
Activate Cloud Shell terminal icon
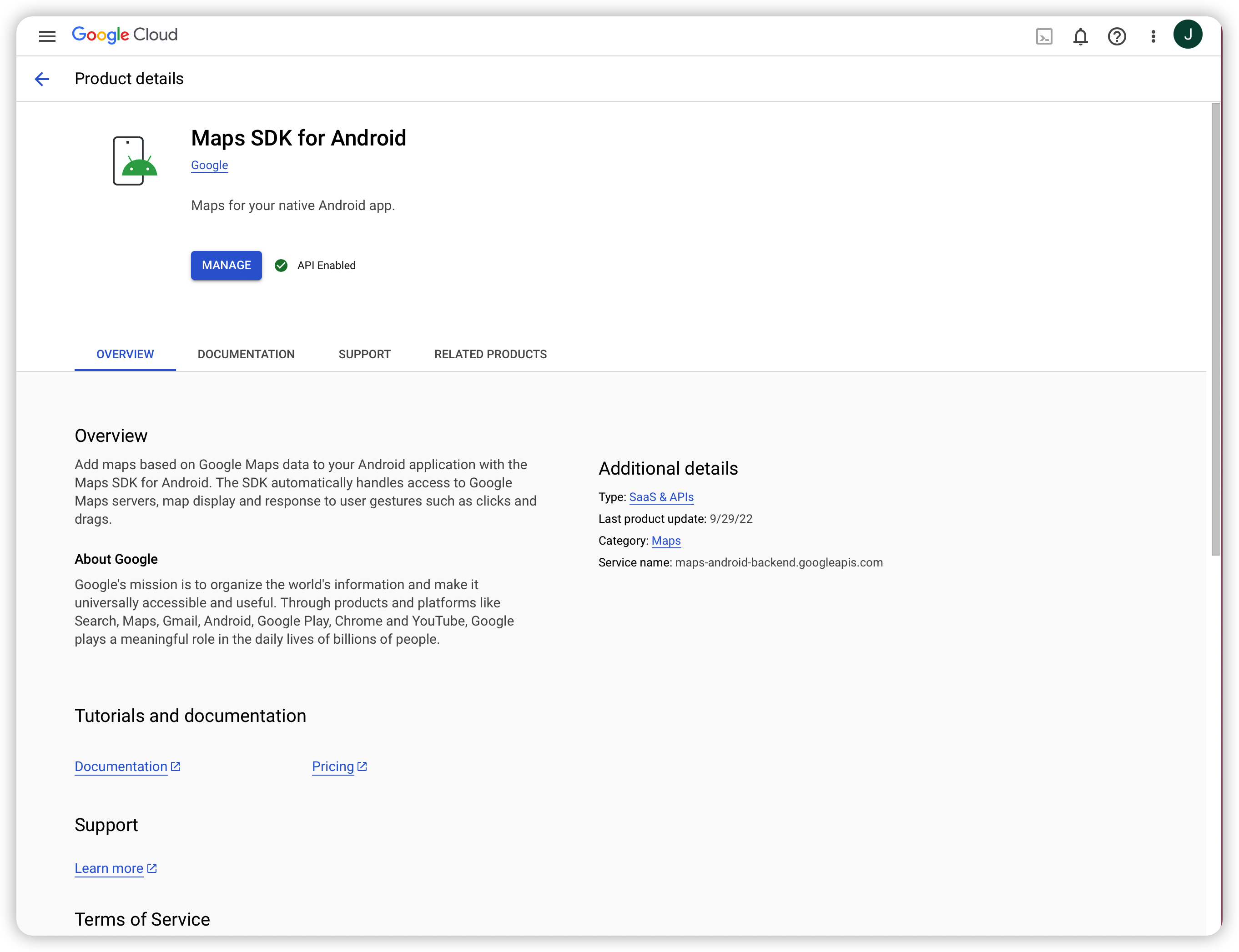coord(1044,37)
